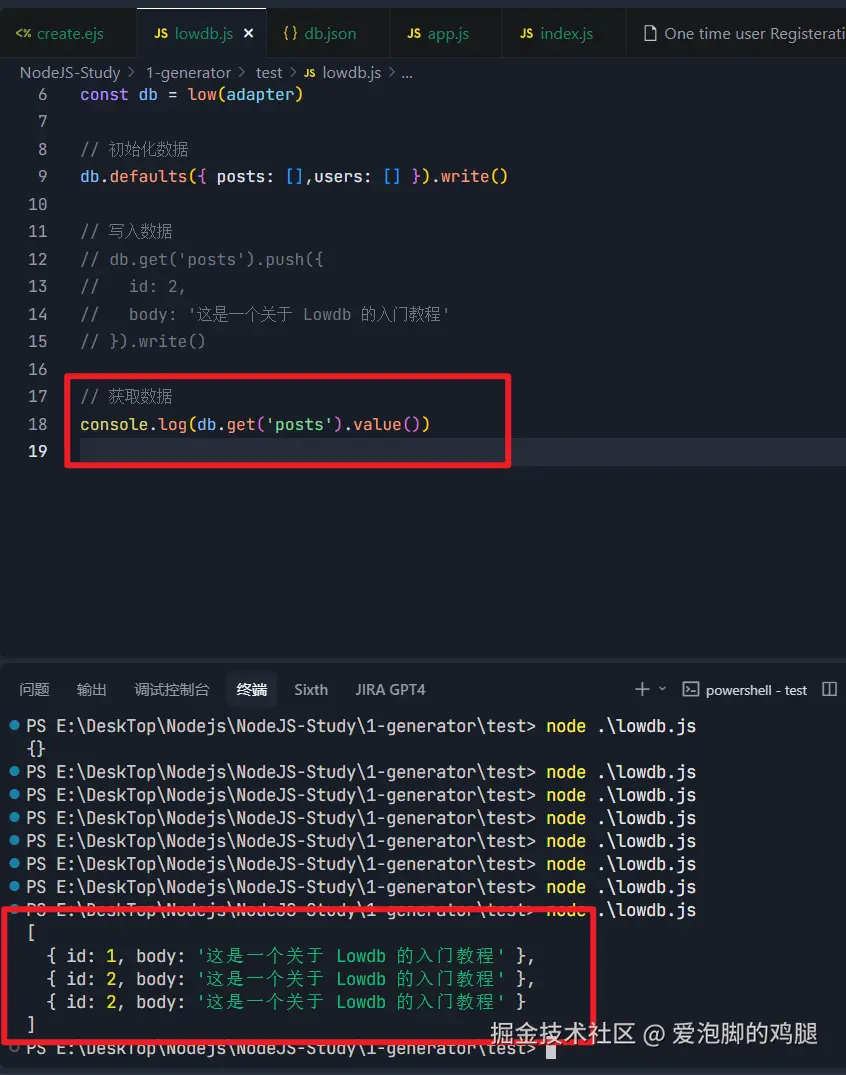This screenshot has width=846, height=1075.
Task: Click the JS icon in breadcrumb
Action: [x=310, y=73]
